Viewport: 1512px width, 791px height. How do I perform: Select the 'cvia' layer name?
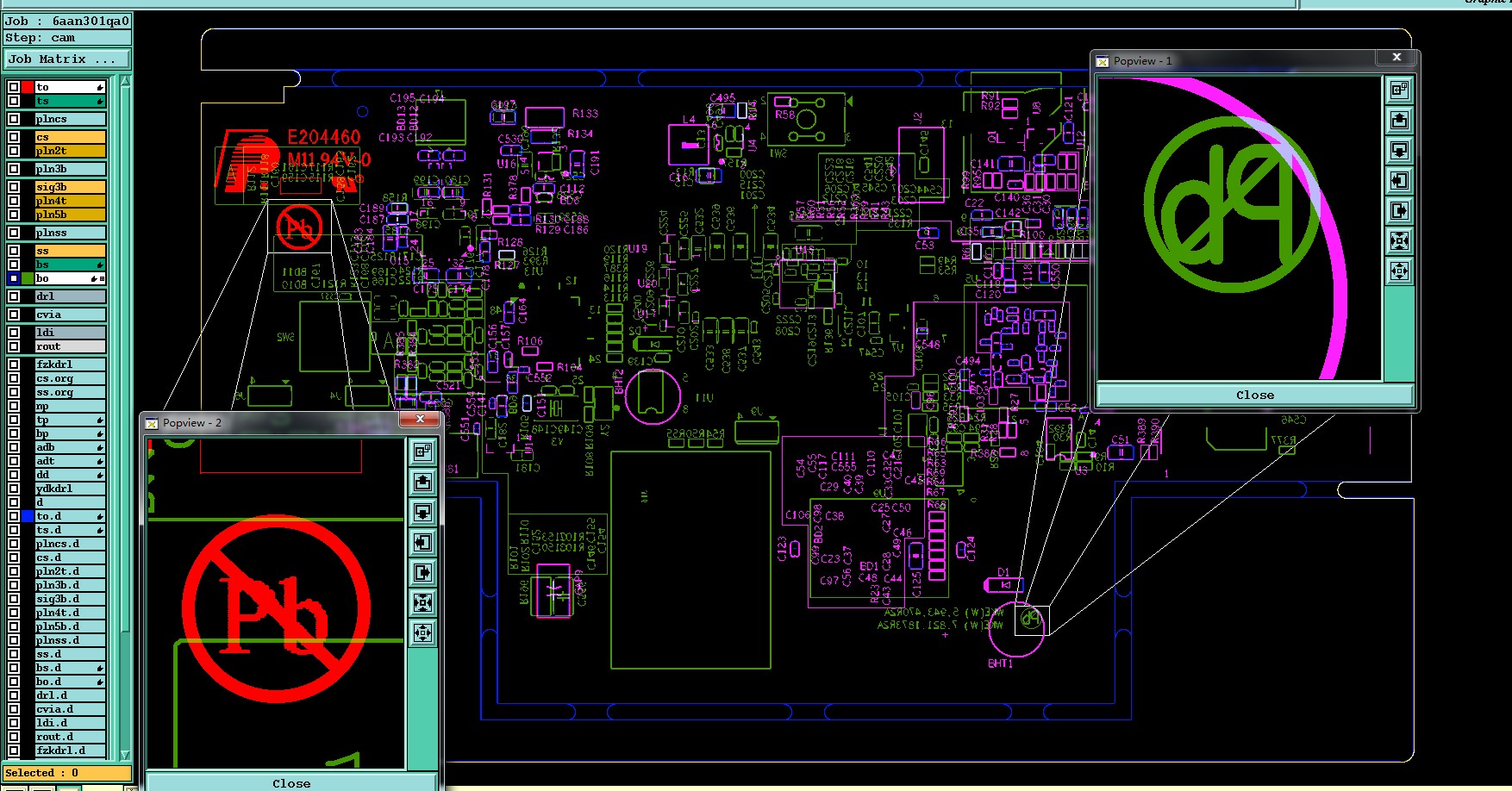70,315
